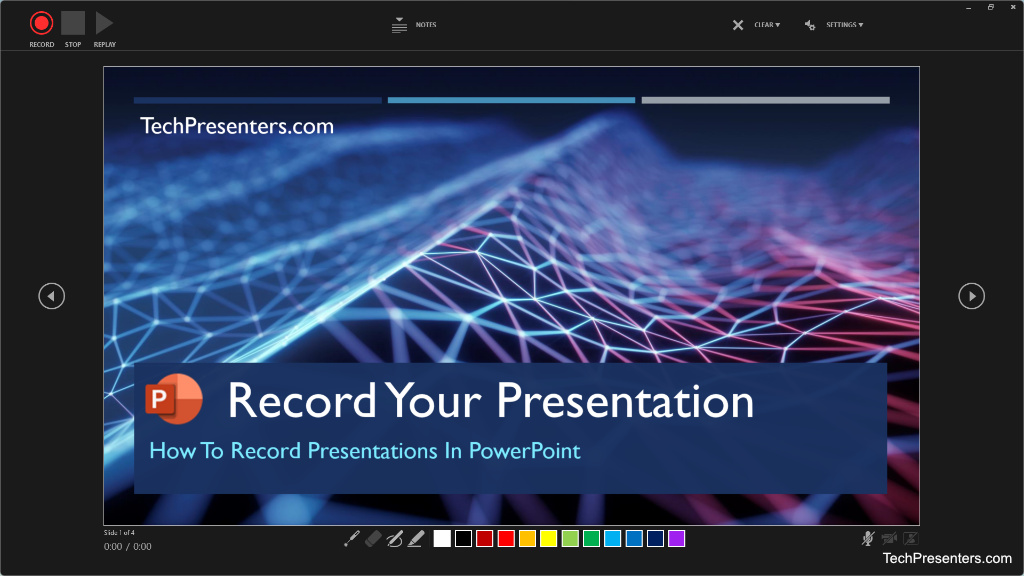Choose the light blue ink color
This screenshot has height=576, width=1024.
coord(613,539)
